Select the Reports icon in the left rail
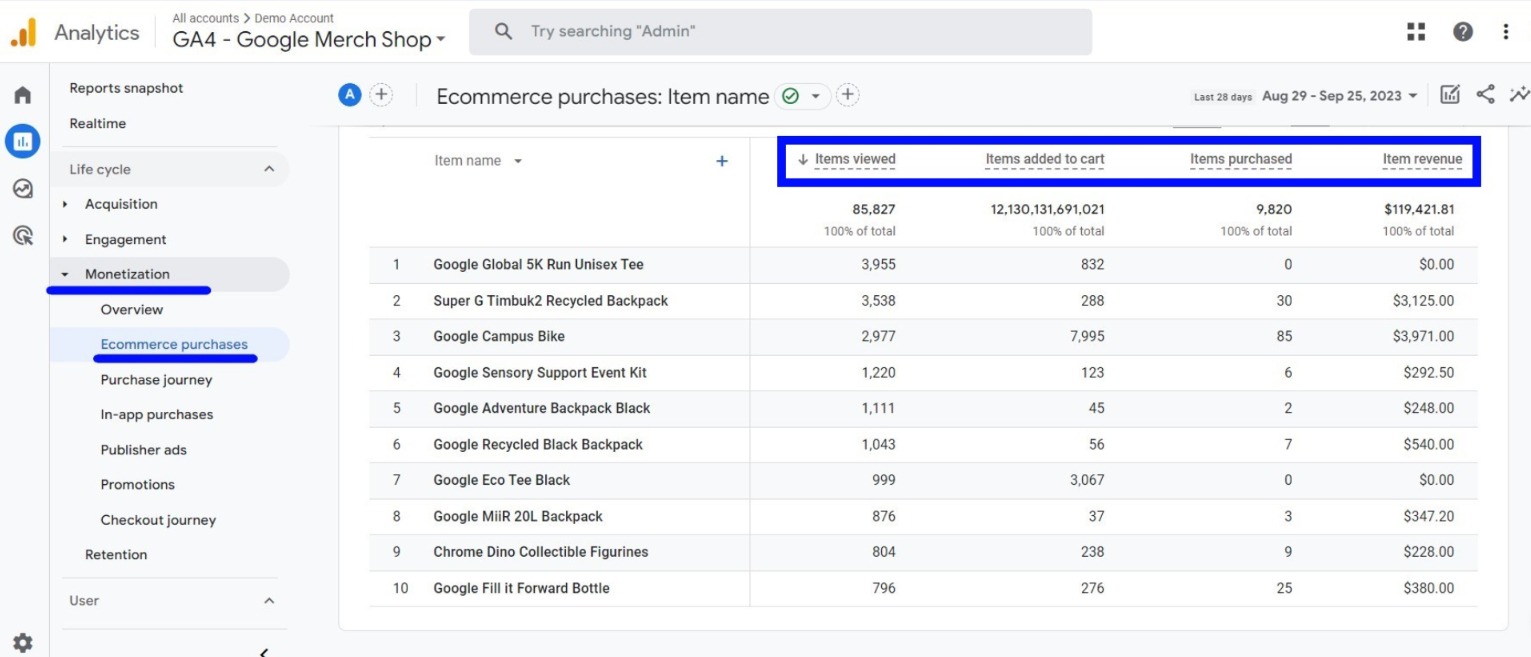 point(22,141)
